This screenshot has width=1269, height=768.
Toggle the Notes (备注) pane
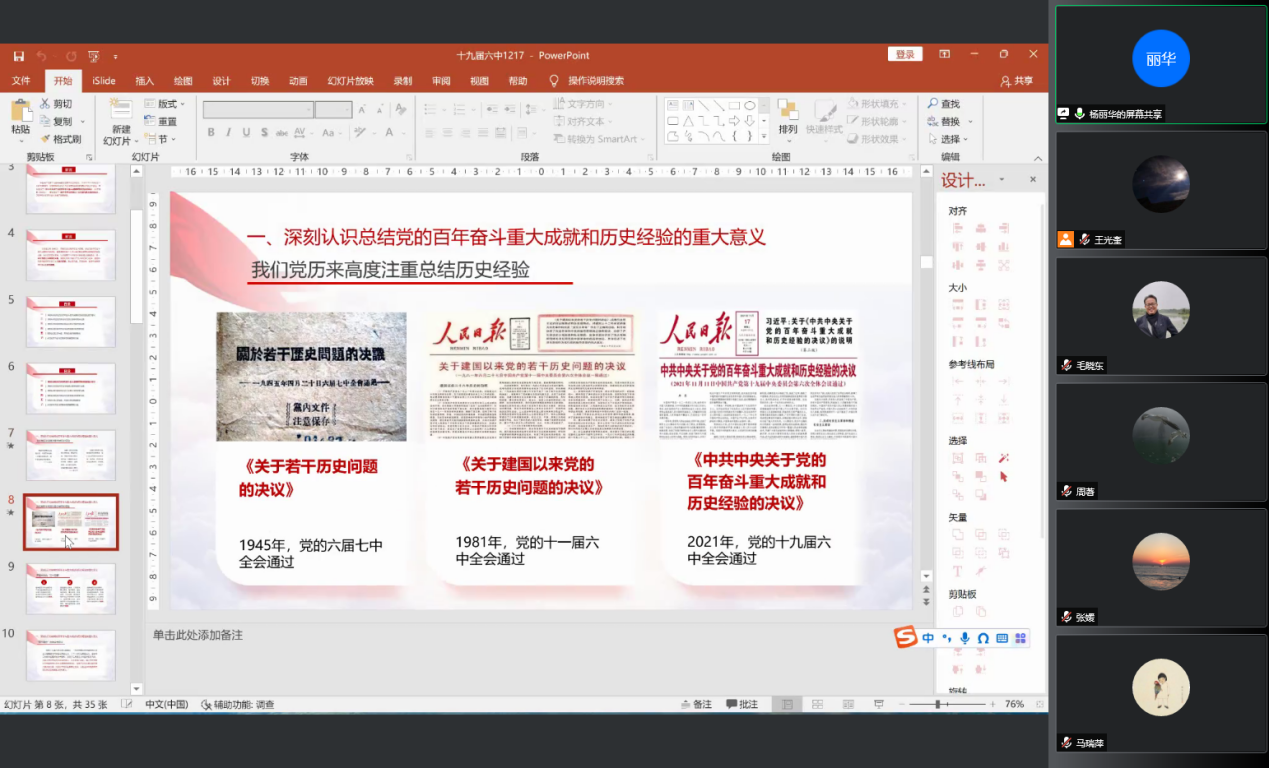pyautogui.click(x=696, y=704)
